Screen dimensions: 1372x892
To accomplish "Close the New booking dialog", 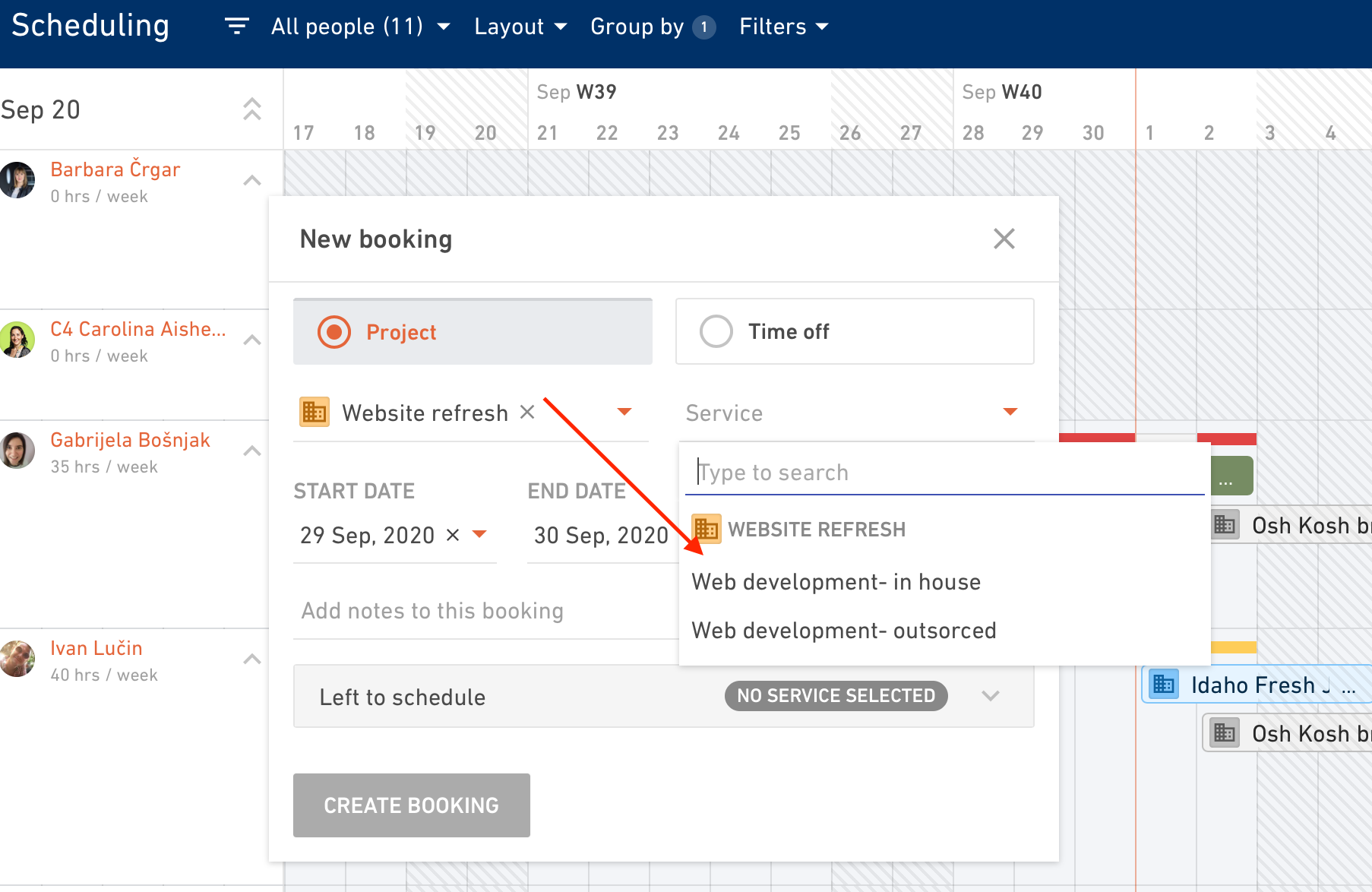I will (1004, 239).
